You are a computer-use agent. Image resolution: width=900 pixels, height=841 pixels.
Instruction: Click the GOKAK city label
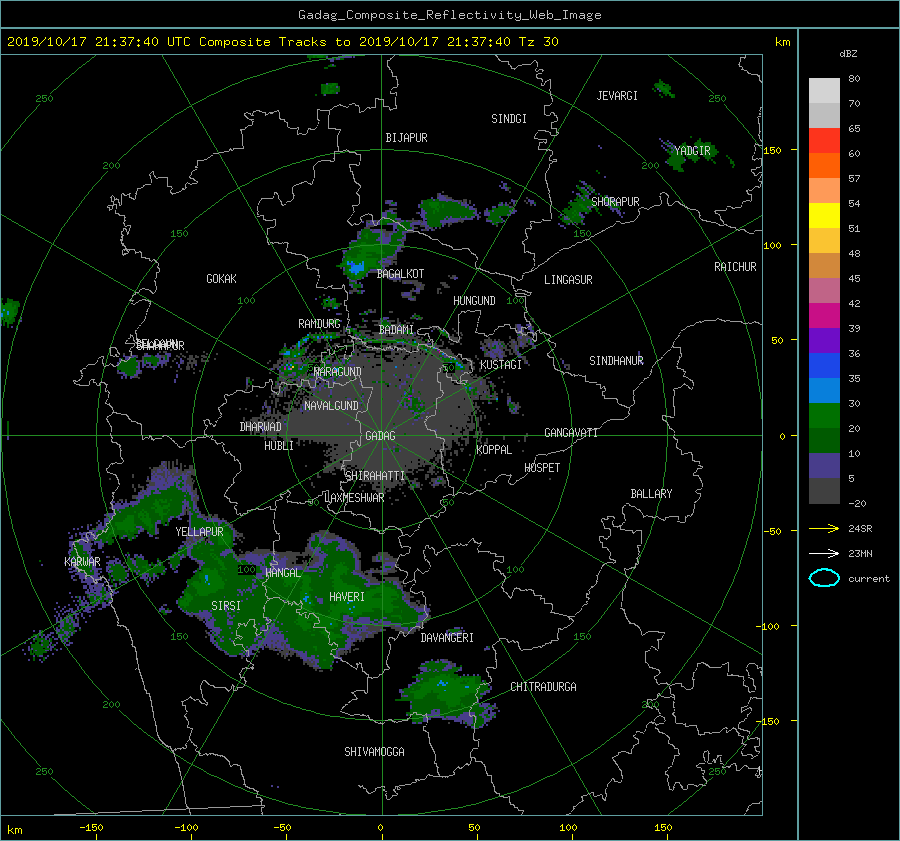(x=221, y=279)
